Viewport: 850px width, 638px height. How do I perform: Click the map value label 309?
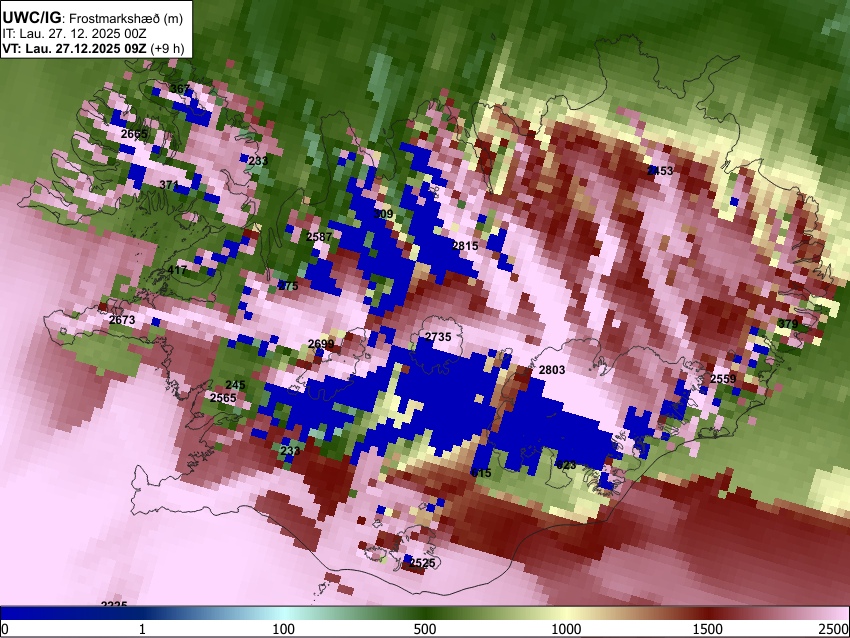click(x=383, y=214)
